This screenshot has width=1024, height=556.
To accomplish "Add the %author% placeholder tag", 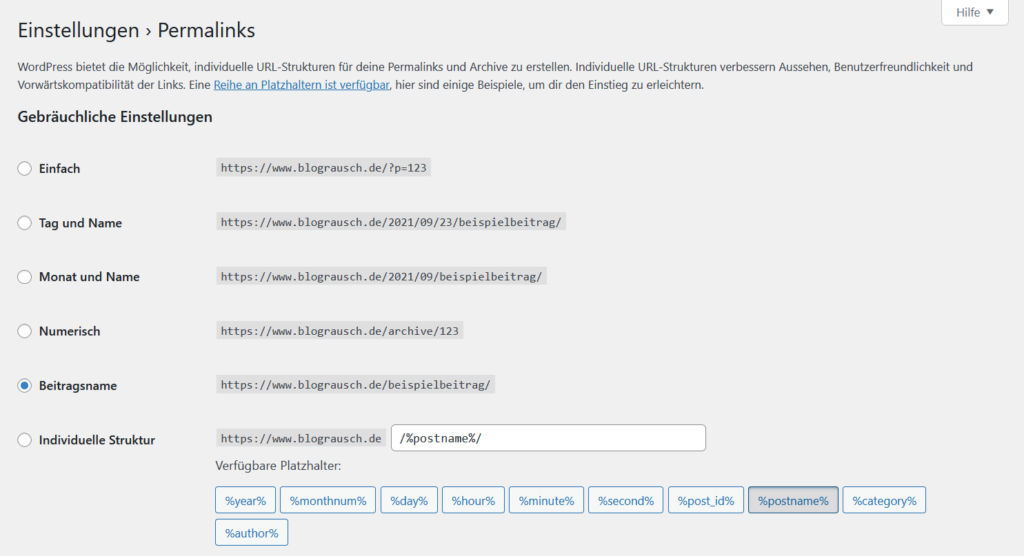I will pyautogui.click(x=251, y=532).
